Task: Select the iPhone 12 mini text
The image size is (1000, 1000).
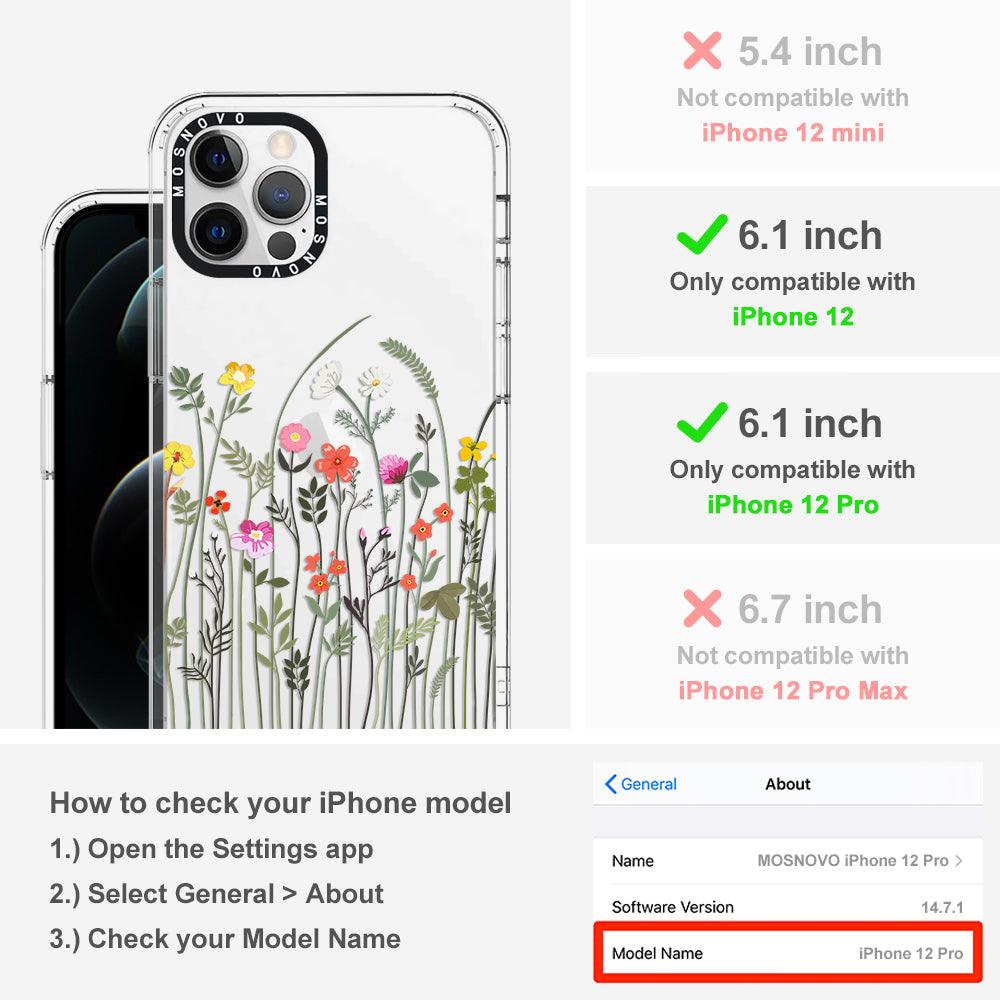Action: (793, 133)
